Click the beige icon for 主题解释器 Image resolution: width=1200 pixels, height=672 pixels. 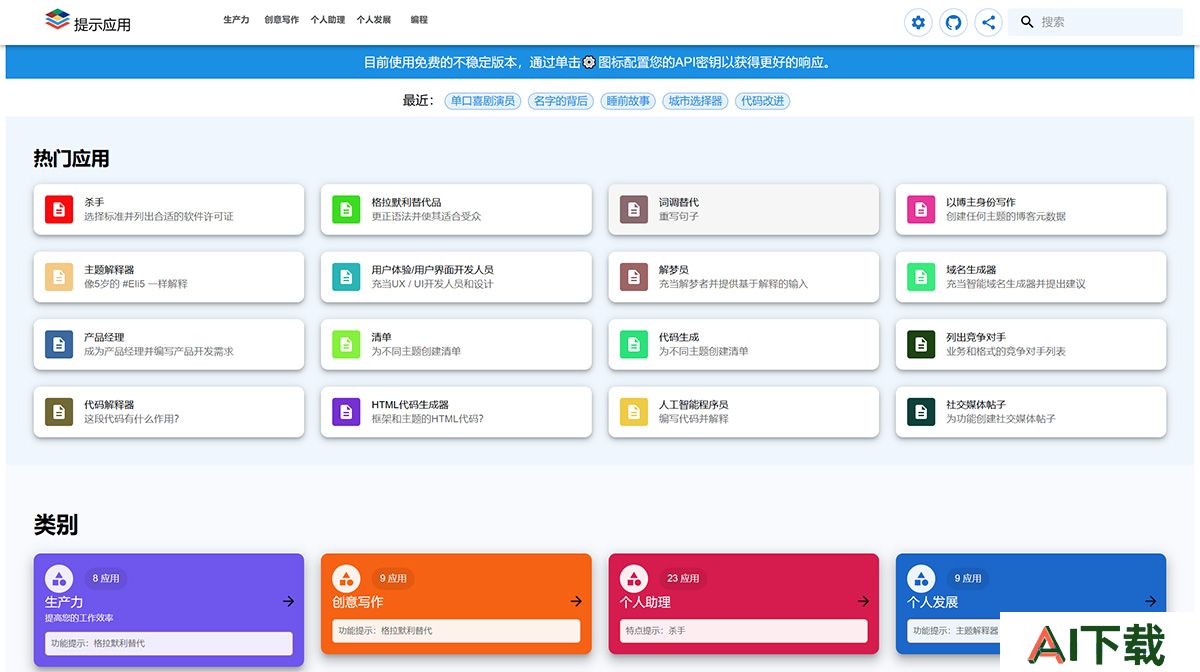click(x=59, y=277)
